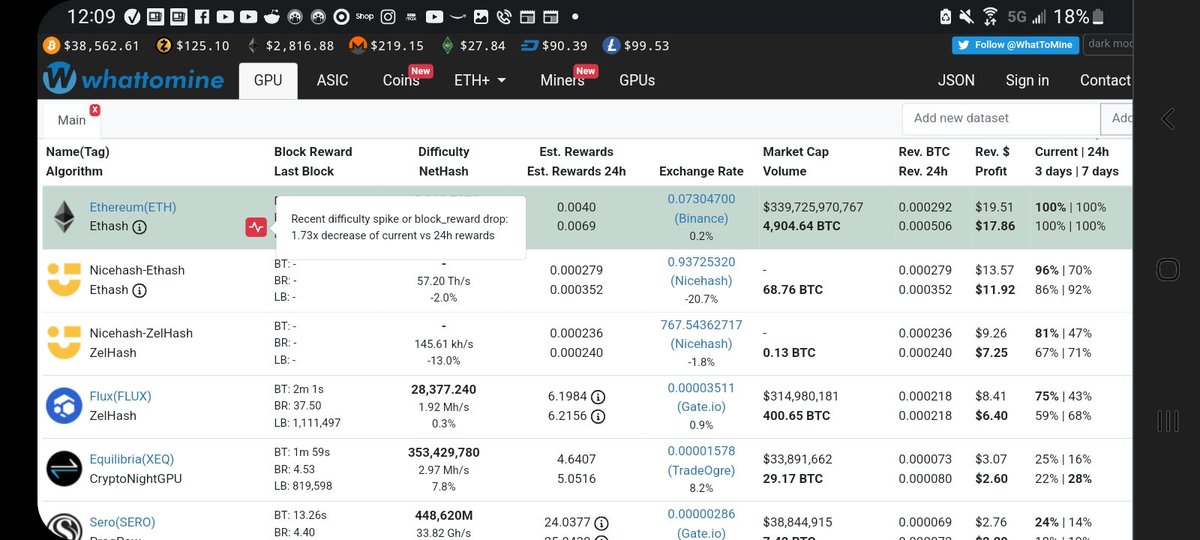Open the JSON link
The width and height of the screenshot is (1200, 540).
[x=956, y=80]
